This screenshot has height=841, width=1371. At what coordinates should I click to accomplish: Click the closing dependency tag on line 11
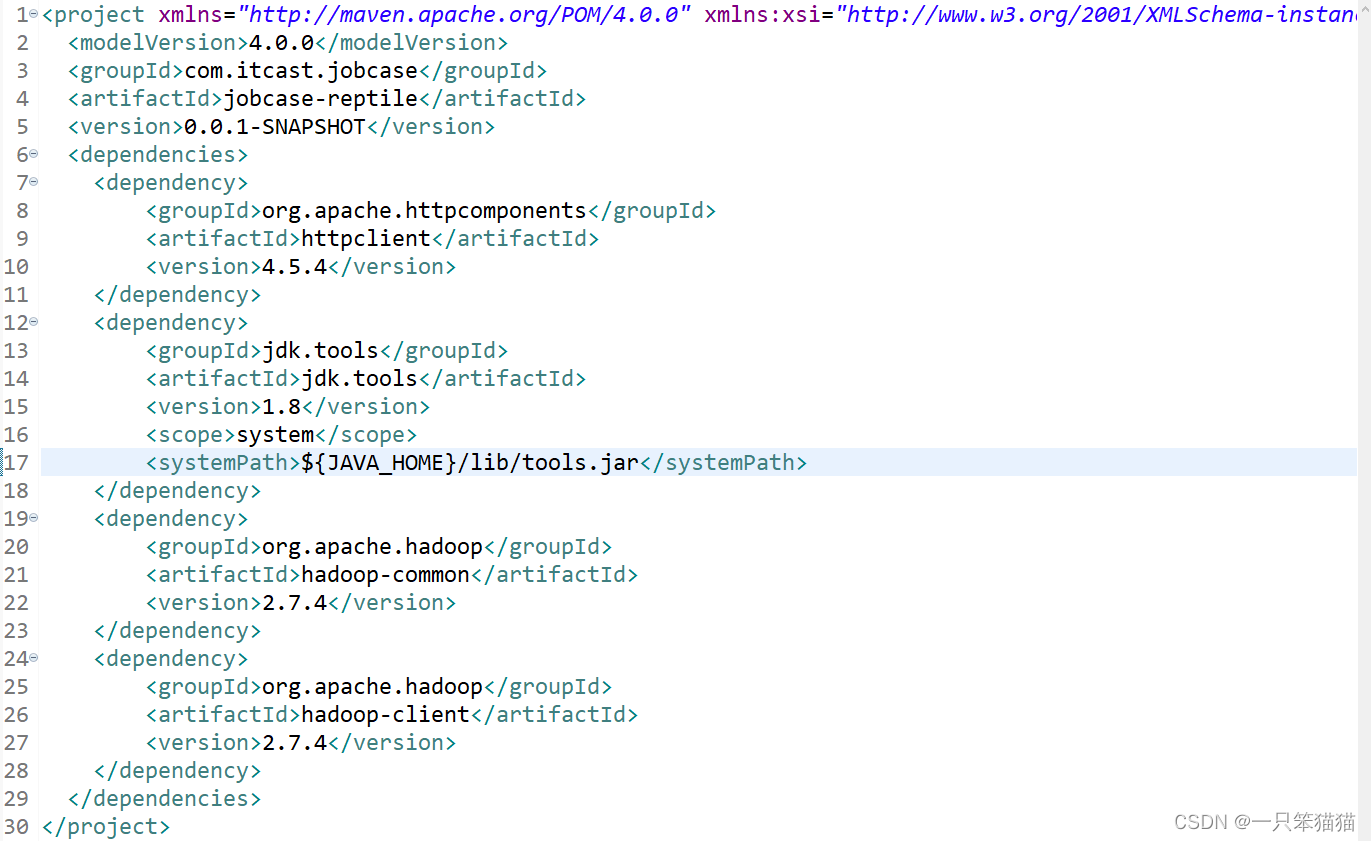(177, 295)
